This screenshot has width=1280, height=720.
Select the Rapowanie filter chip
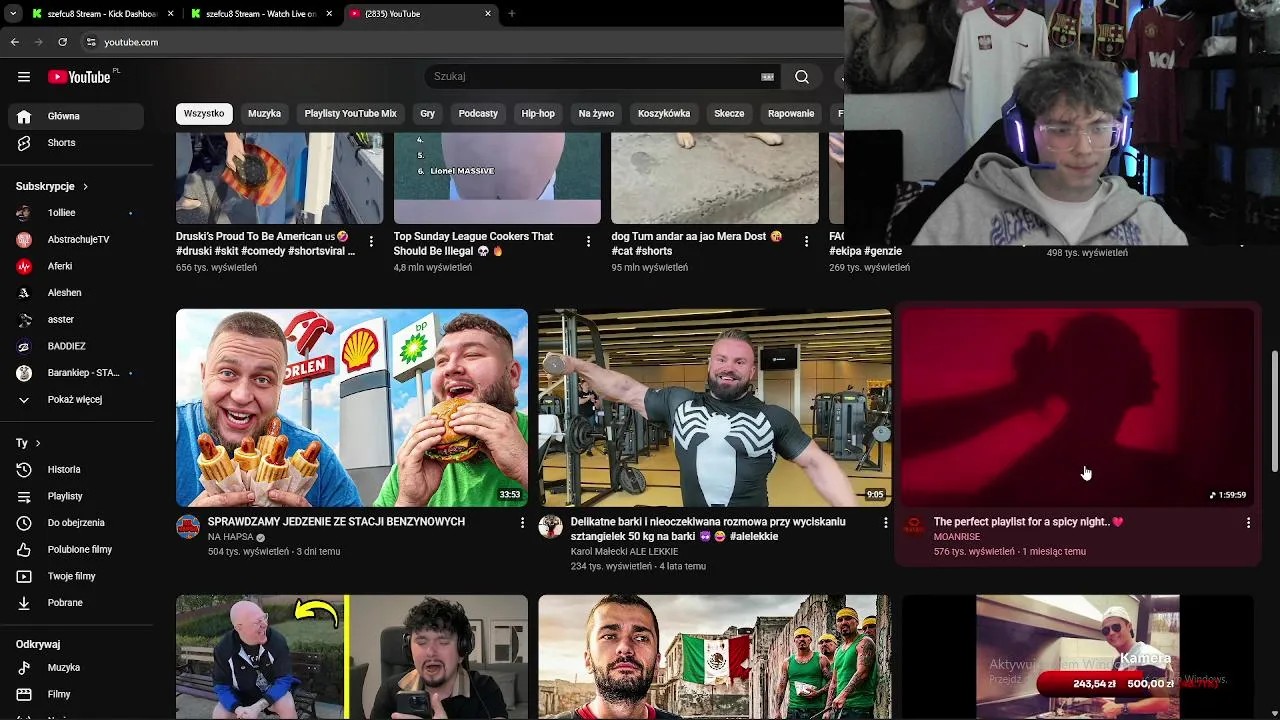(791, 114)
